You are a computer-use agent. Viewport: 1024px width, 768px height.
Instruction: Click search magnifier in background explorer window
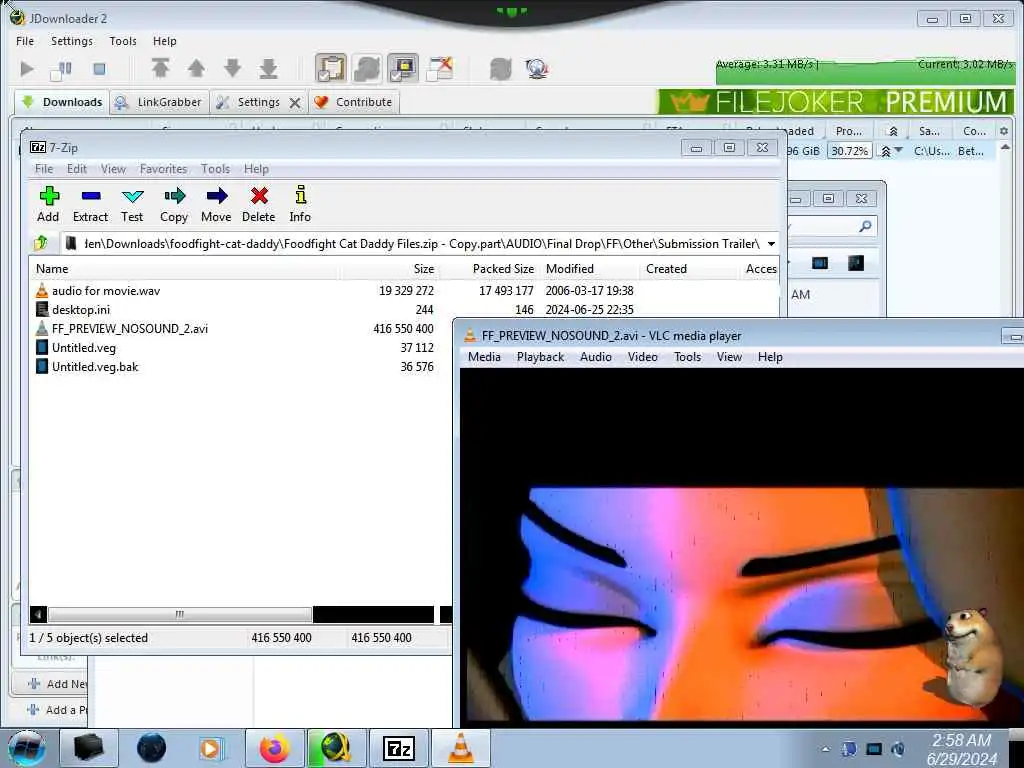pos(865,227)
